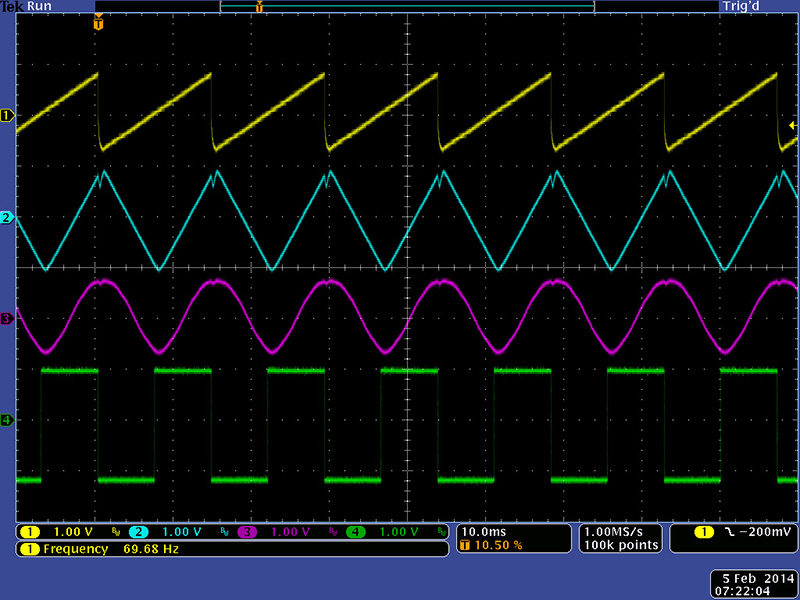Screen dimensions: 800x600
Task: Click the record view bar at top
Action: [406, 7]
